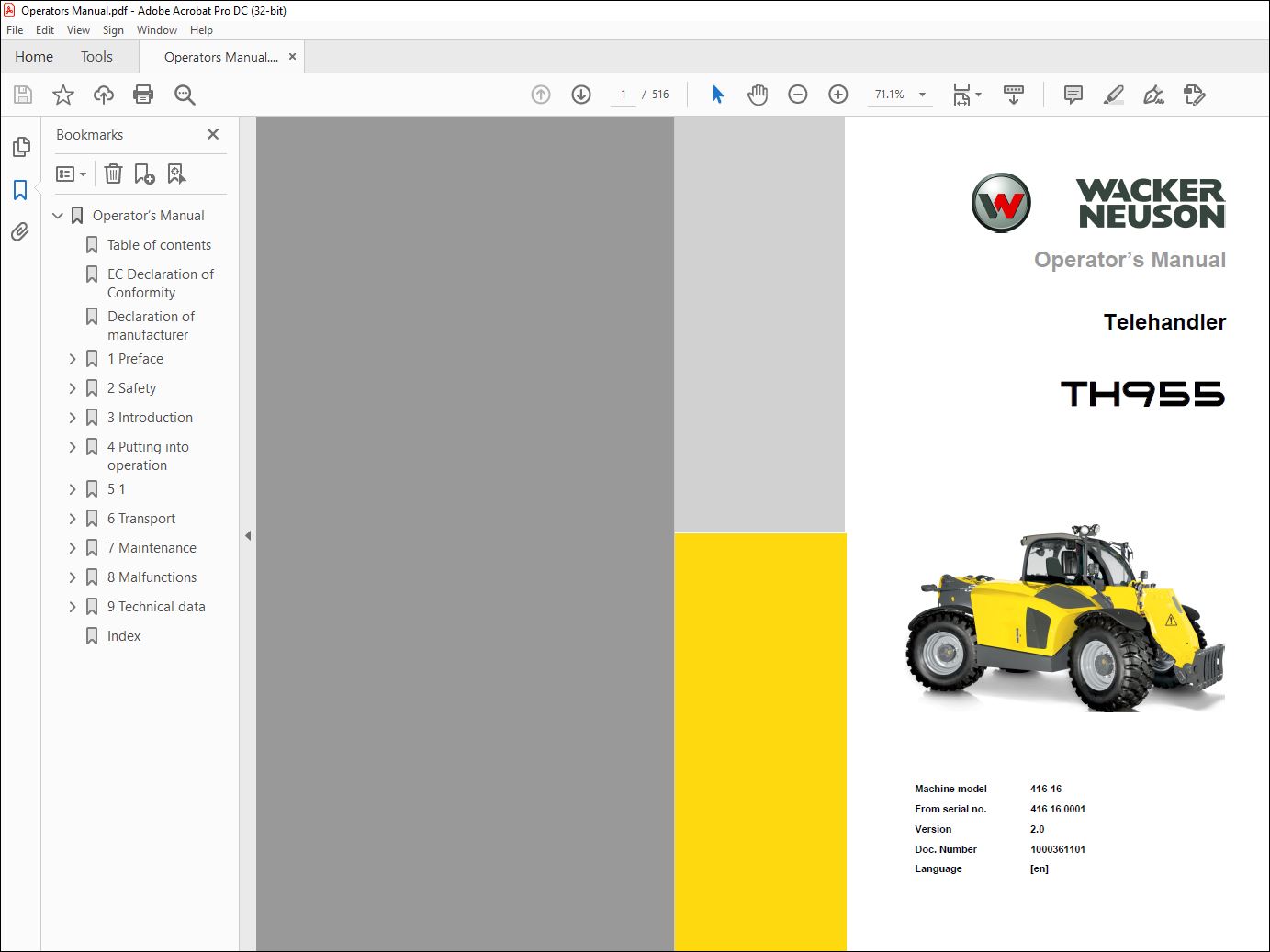Click the Save file icon
Viewport: 1270px width, 952px height.
click(x=23, y=95)
